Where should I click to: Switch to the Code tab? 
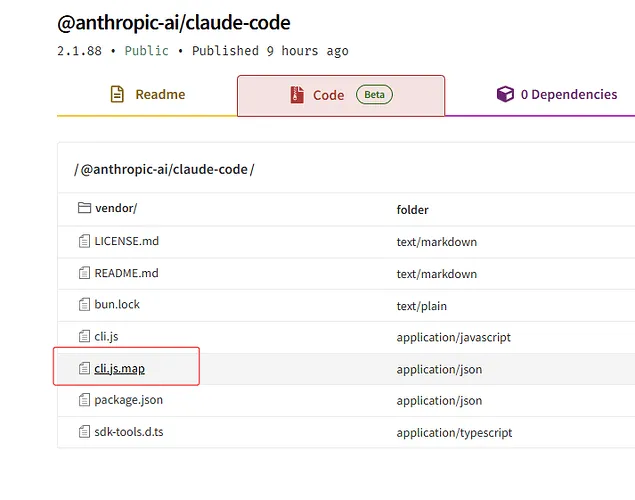tap(328, 95)
